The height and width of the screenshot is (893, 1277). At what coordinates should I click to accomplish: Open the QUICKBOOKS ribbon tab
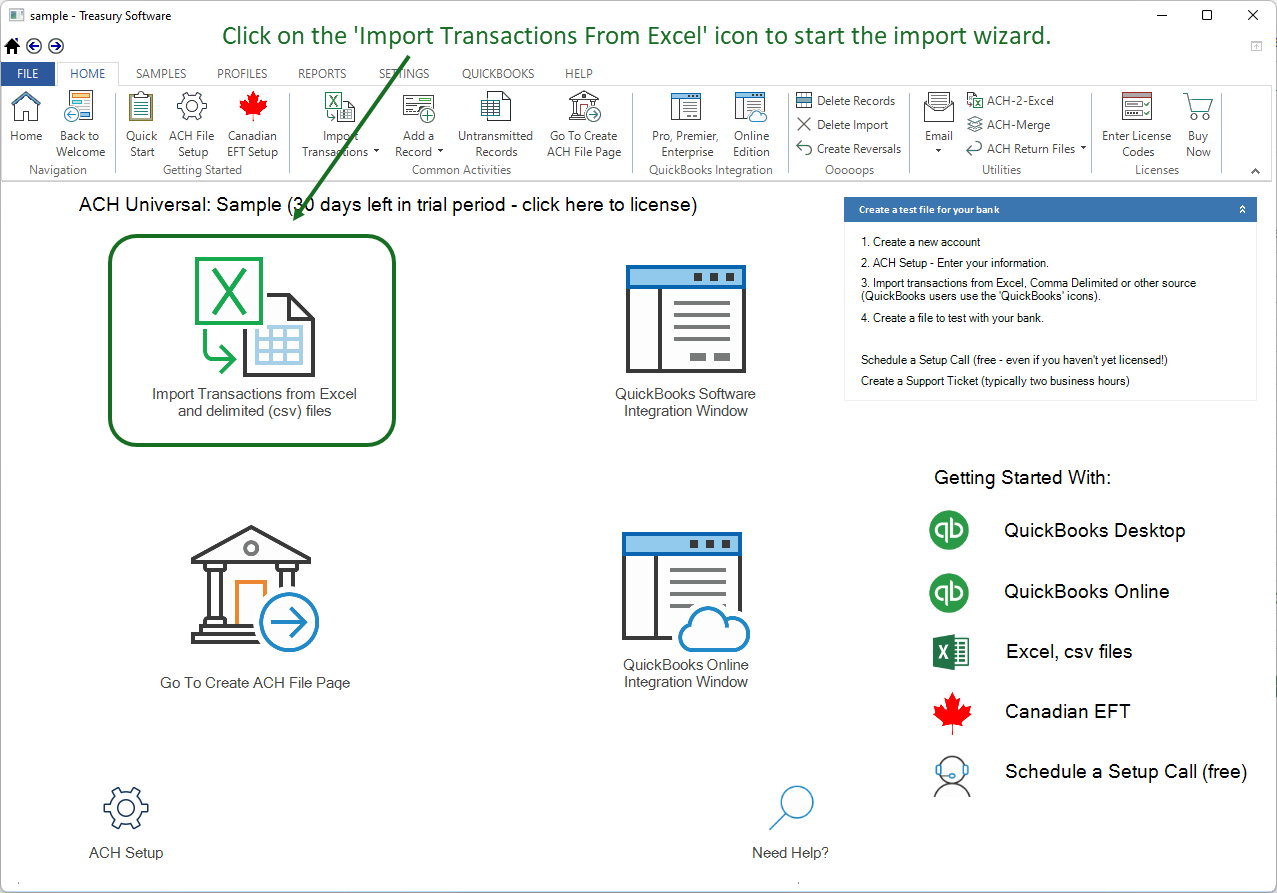tap(497, 74)
